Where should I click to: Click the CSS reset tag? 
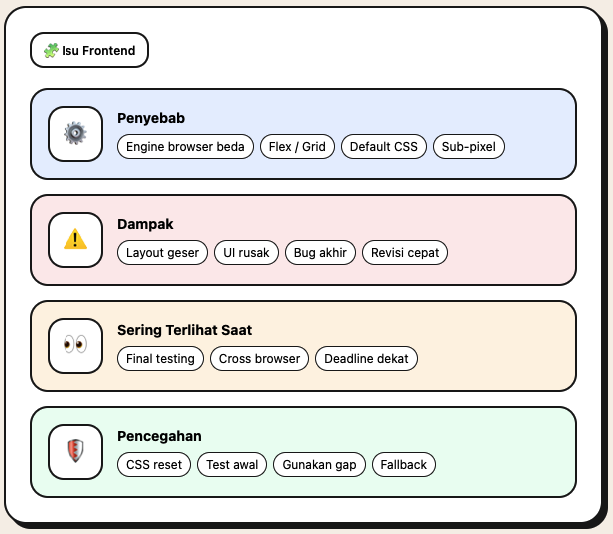tap(154, 465)
